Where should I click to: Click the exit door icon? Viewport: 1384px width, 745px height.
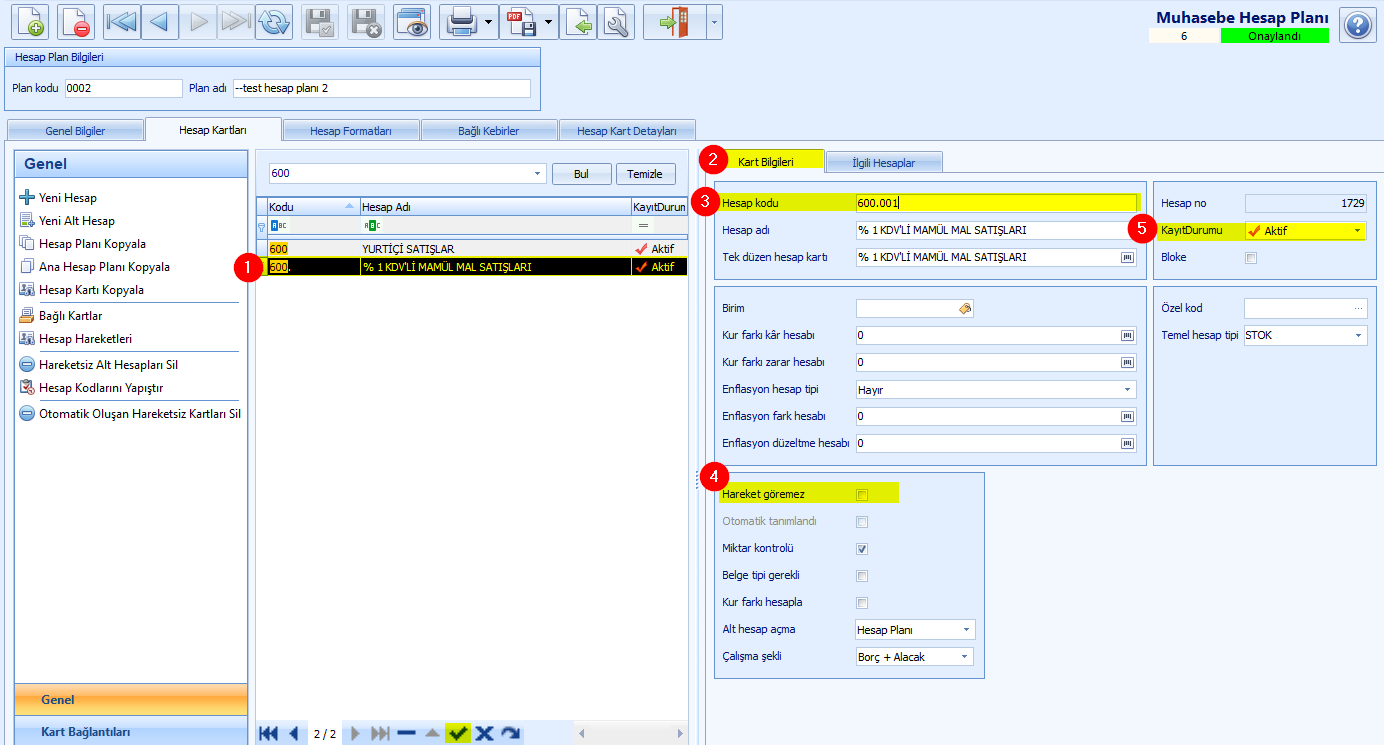[x=675, y=21]
